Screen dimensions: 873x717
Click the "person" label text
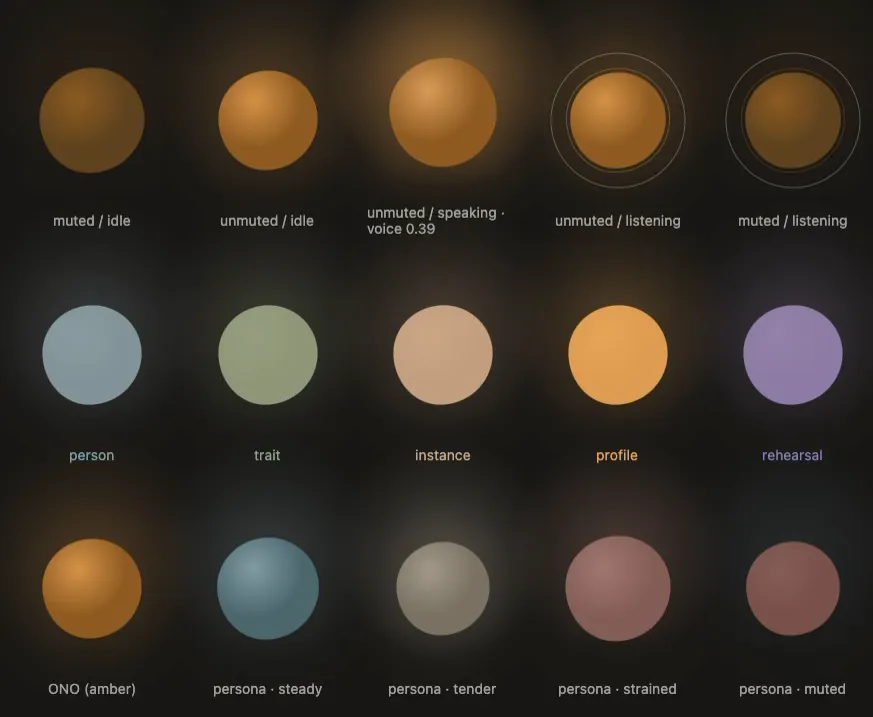point(92,455)
